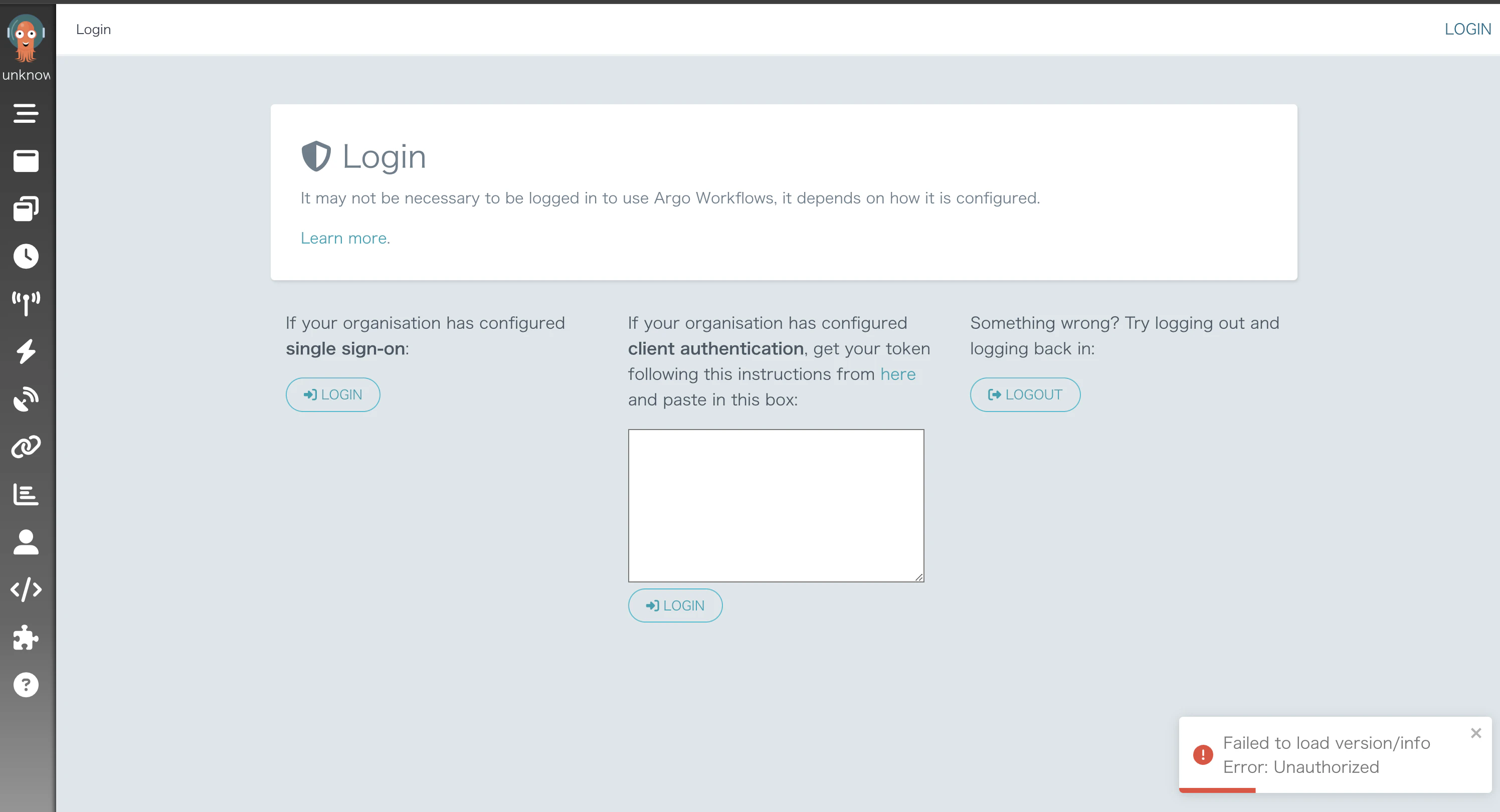Screen dimensions: 1500x812
Task: Open Plugins via the puzzle piece icon
Action: click(x=26, y=638)
